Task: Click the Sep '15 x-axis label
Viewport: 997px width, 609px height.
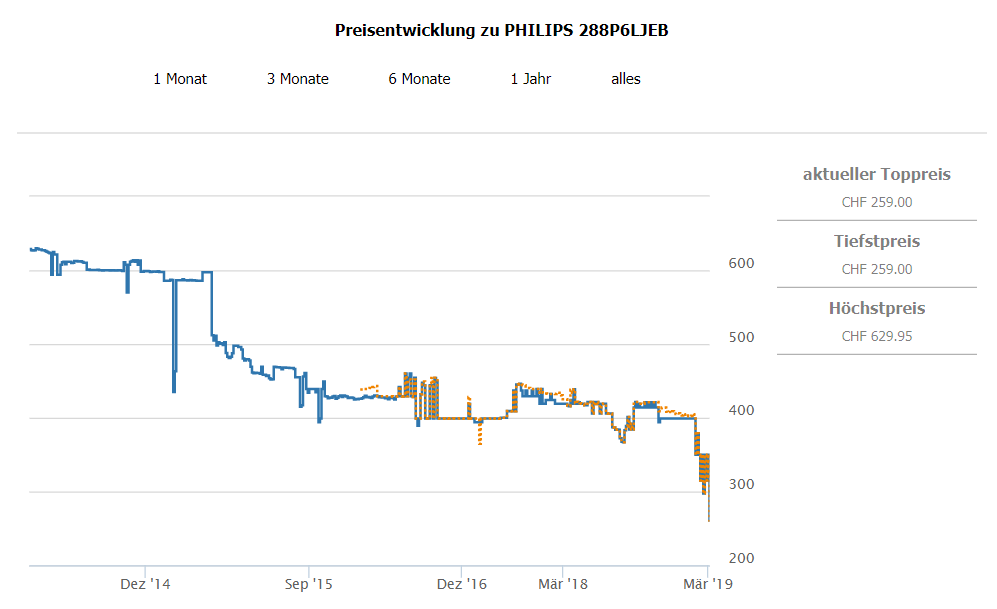Action: coord(309,583)
